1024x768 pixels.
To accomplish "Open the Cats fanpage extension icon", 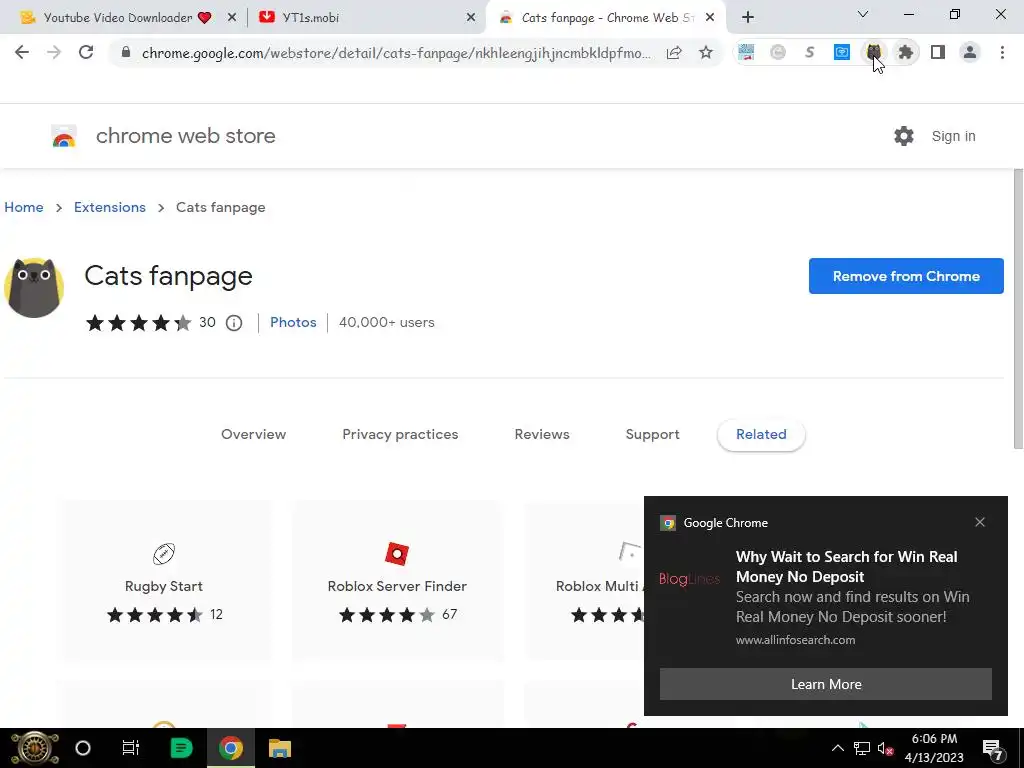I will click(873, 52).
